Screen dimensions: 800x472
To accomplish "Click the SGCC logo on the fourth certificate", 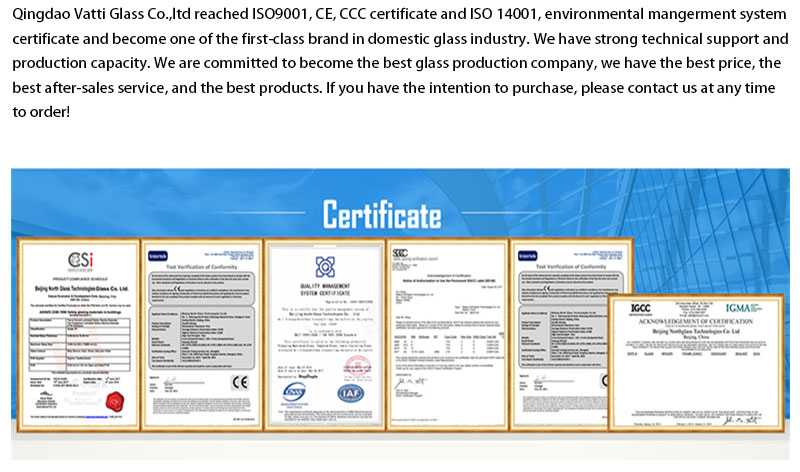I will pos(400,254).
